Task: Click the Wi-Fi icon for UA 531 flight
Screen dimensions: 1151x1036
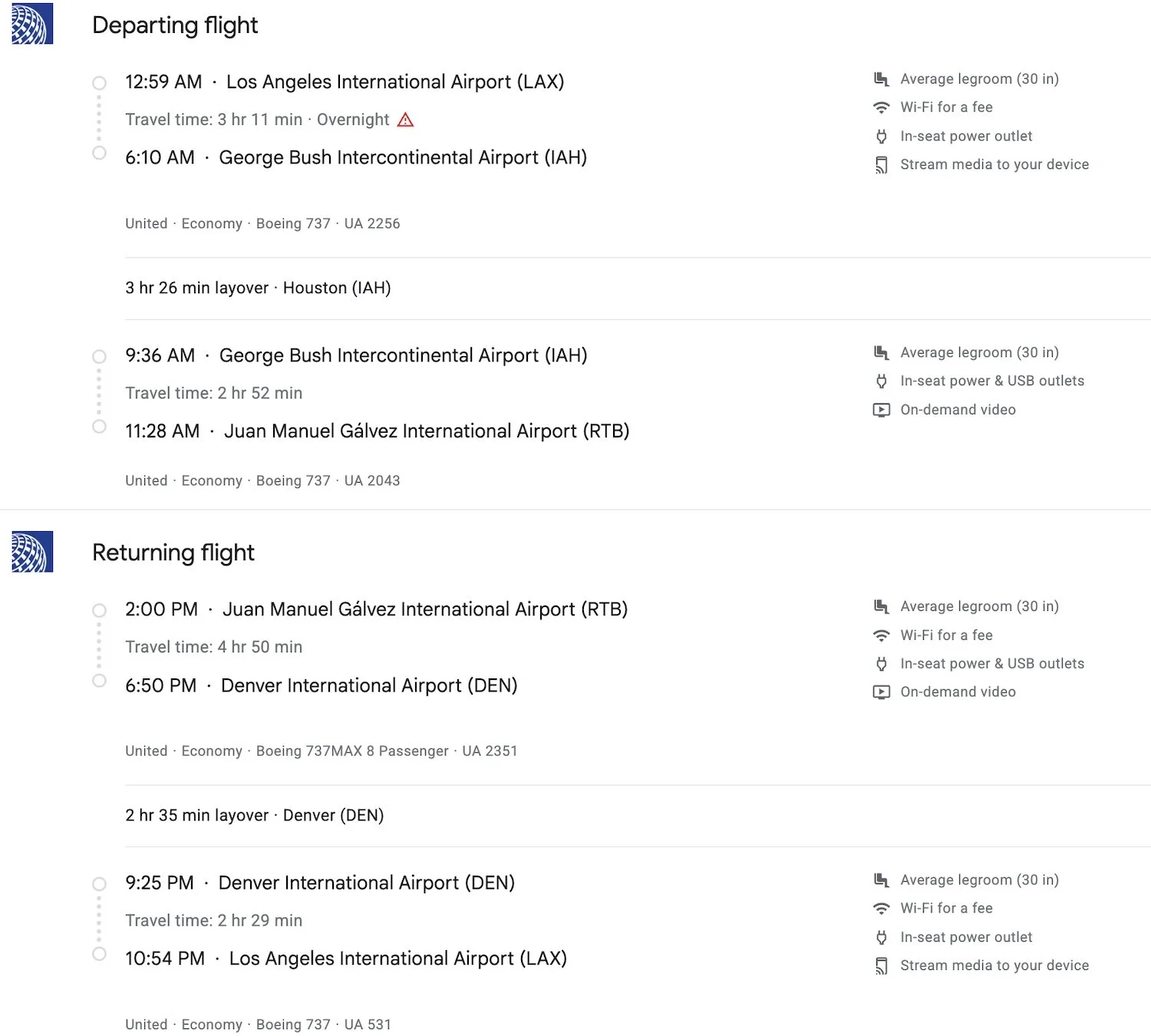Action: 882,909
